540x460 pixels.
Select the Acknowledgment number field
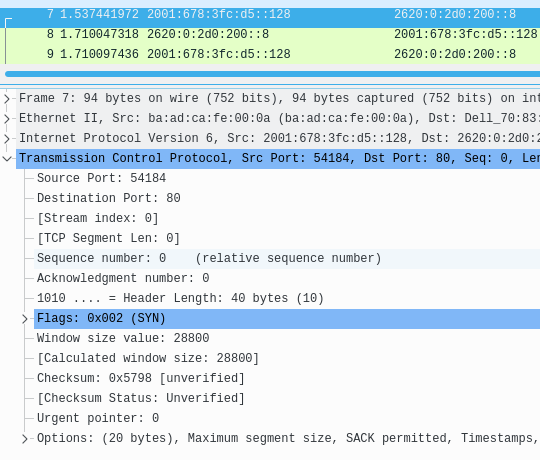pyautogui.click(x=123, y=278)
